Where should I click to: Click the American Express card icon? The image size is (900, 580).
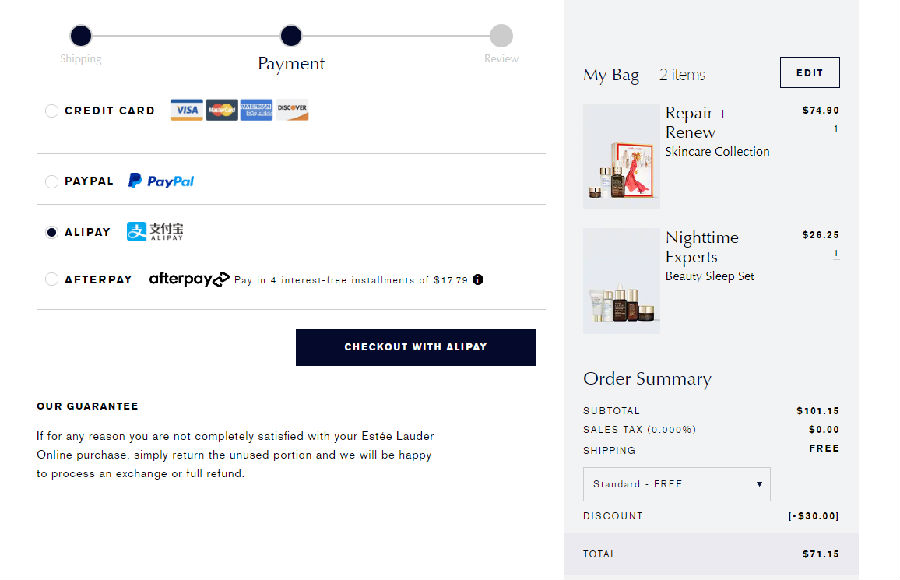click(x=256, y=110)
